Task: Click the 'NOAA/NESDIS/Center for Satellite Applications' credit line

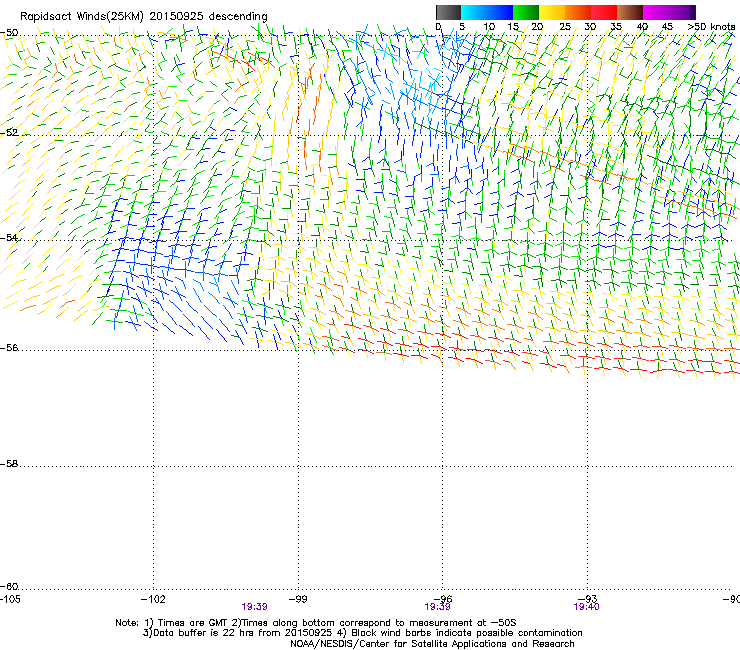Action: pos(432,643)
